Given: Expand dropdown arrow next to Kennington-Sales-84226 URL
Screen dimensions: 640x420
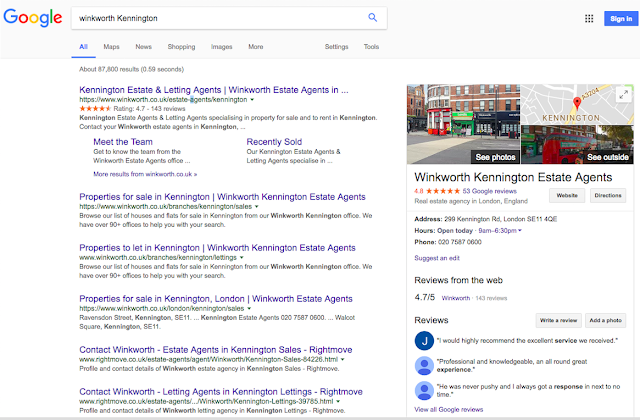Looking at the screenshot, I should point(342,360).
